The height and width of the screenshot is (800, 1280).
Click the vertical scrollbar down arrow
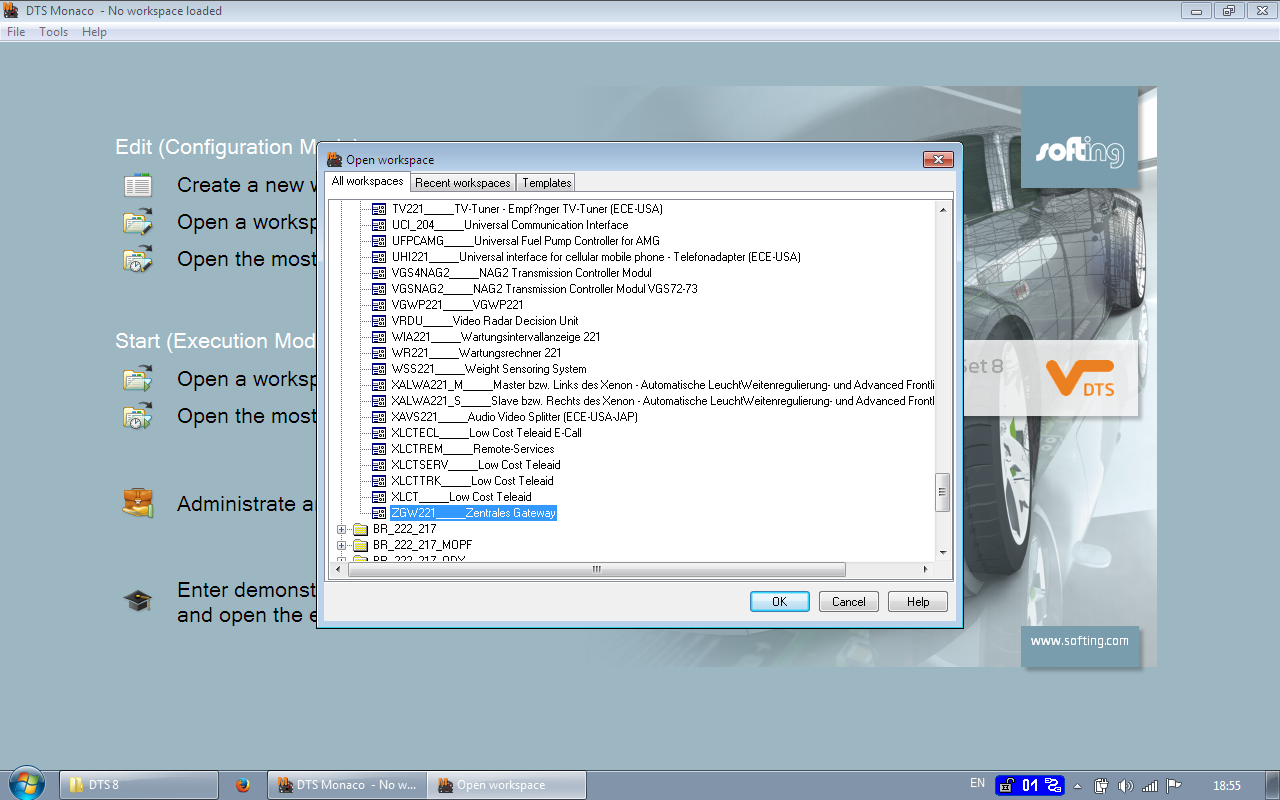tap(942, 553)
